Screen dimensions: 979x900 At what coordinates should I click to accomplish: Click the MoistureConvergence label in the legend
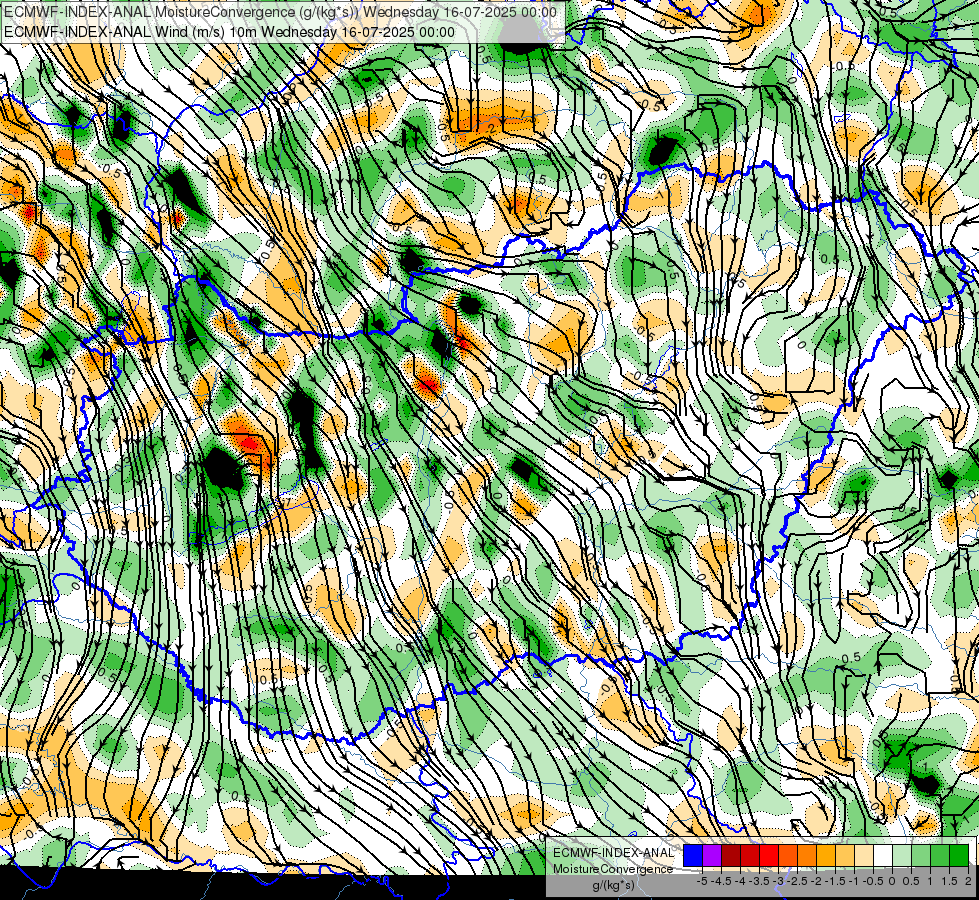coord(613,869)
